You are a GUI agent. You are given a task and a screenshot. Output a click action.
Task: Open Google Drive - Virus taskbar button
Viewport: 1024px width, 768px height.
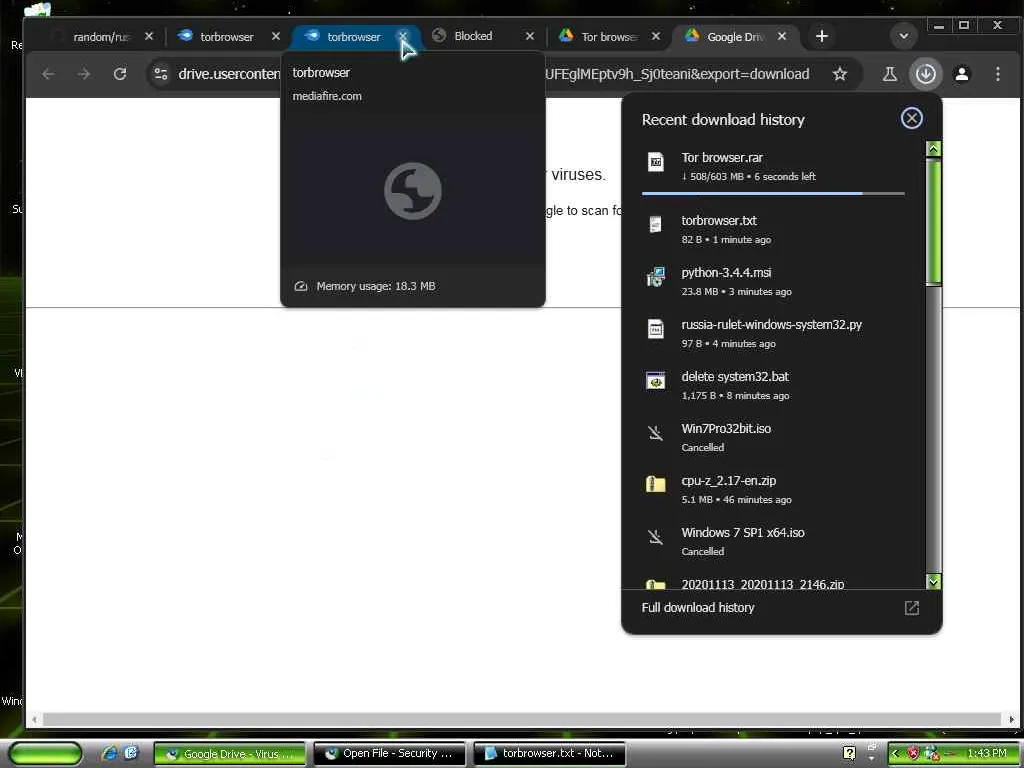pos(230,754)
